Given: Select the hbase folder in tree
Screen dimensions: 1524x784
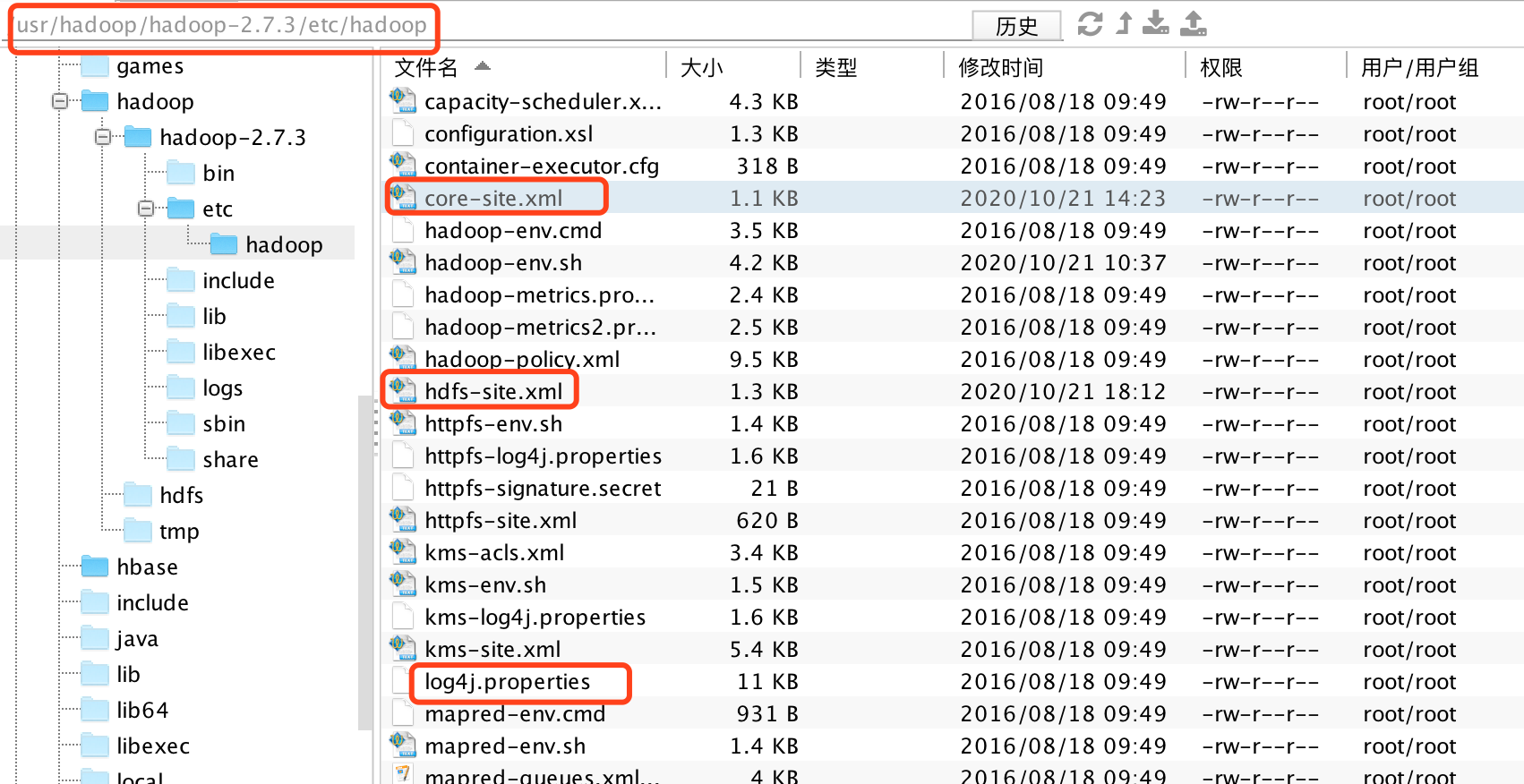Looking at the screenshot, I should coord(147,567).
